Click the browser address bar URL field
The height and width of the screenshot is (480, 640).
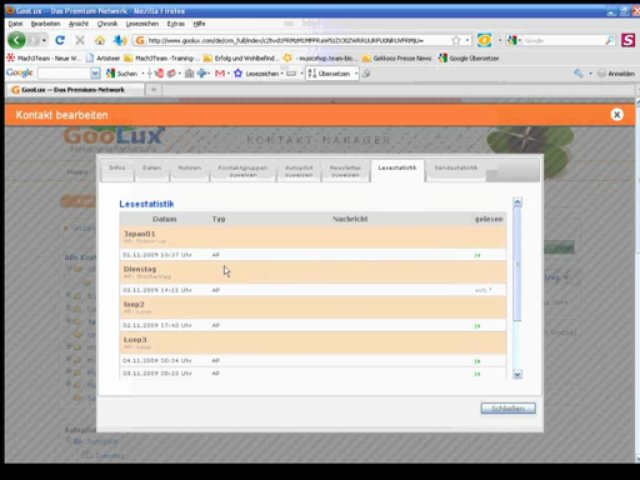tap(290, 41)
